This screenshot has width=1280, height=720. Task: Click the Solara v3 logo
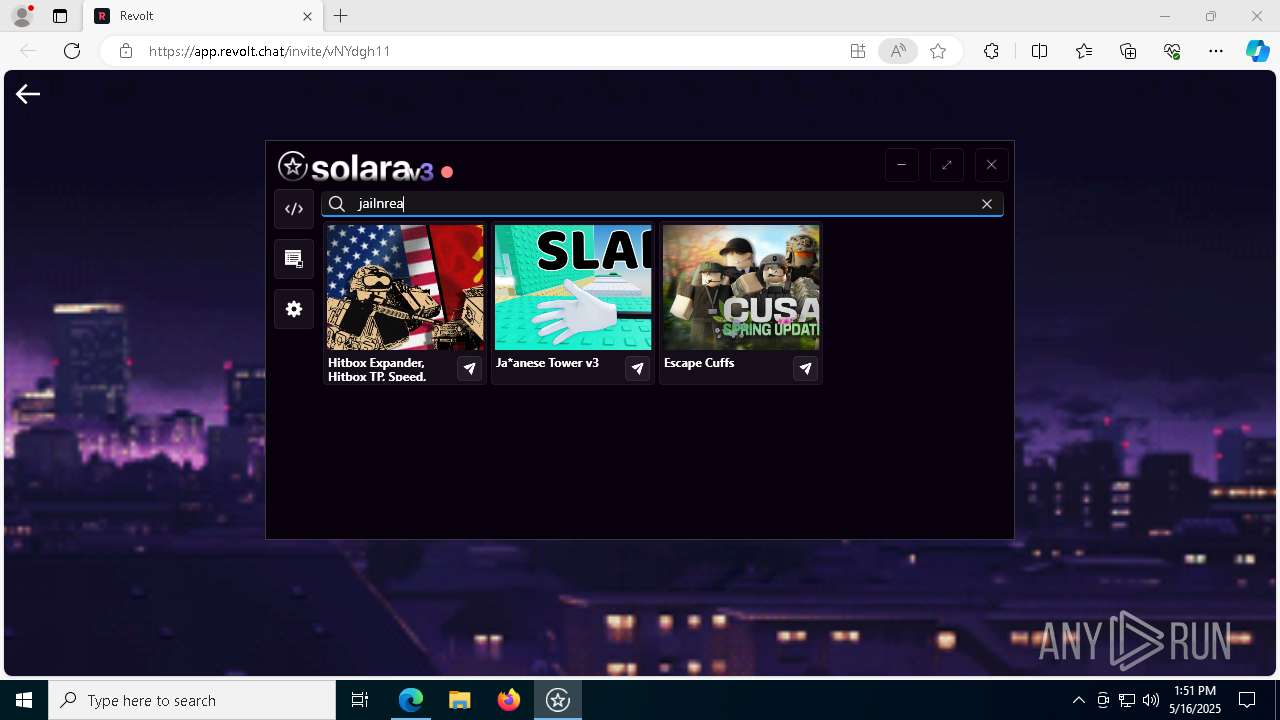(x=355, y=167)
